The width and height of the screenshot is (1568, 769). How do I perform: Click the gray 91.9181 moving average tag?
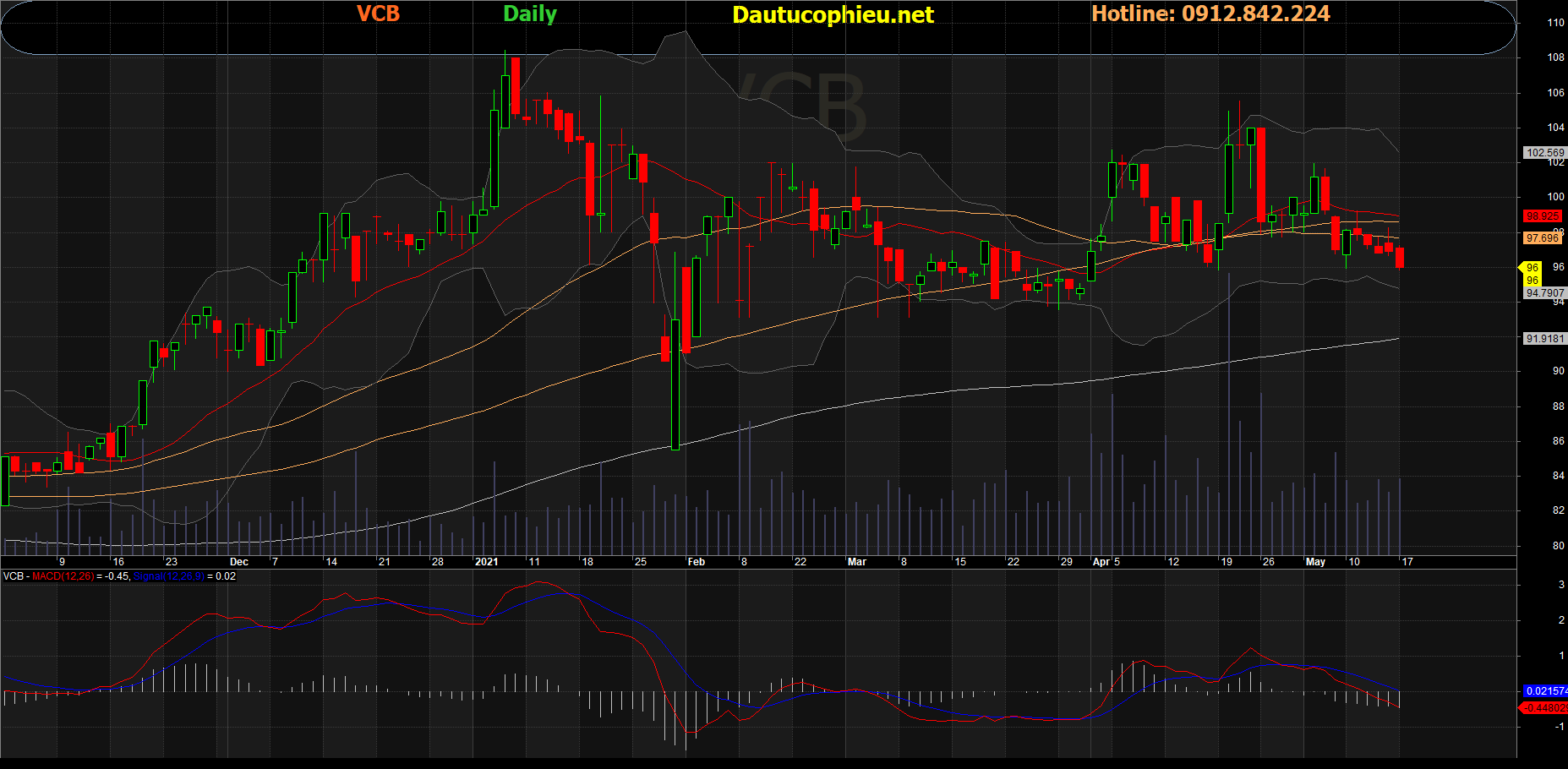coord(1544,339)
